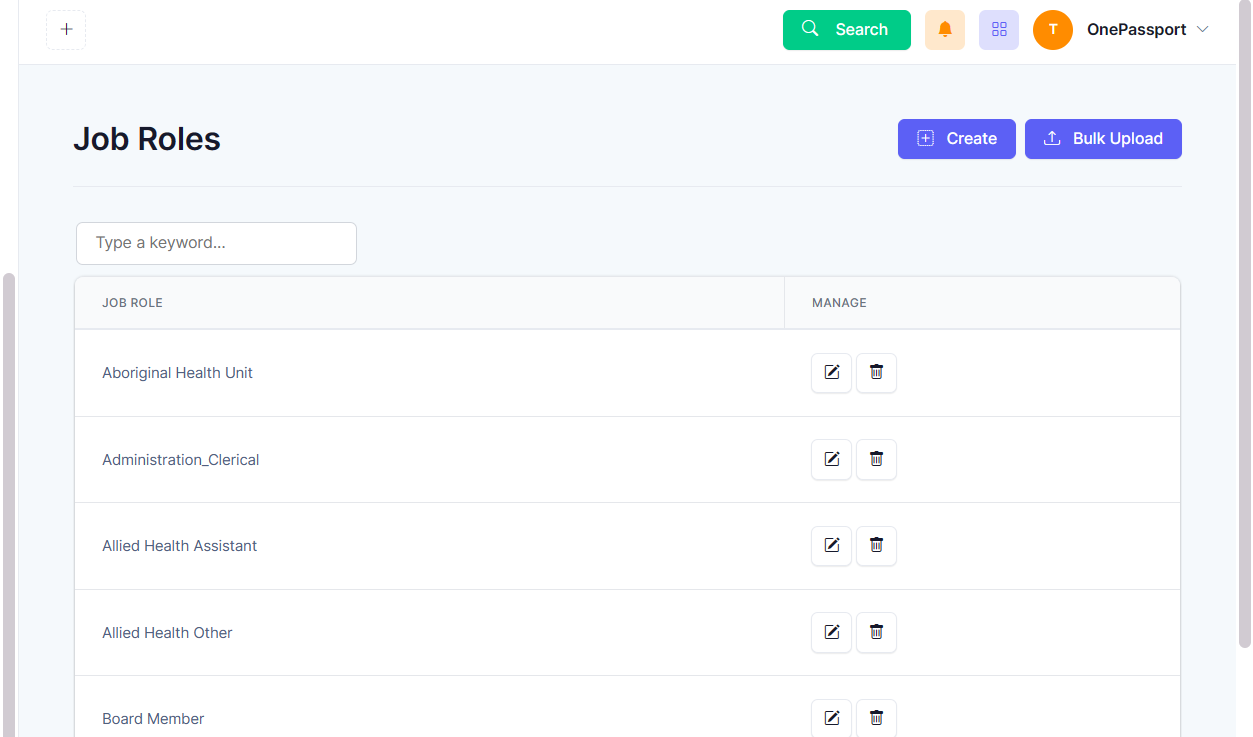Click the right page scrollbar
The height and width of the screenshot is (737, 1253).
click(x=1245, y=324)
